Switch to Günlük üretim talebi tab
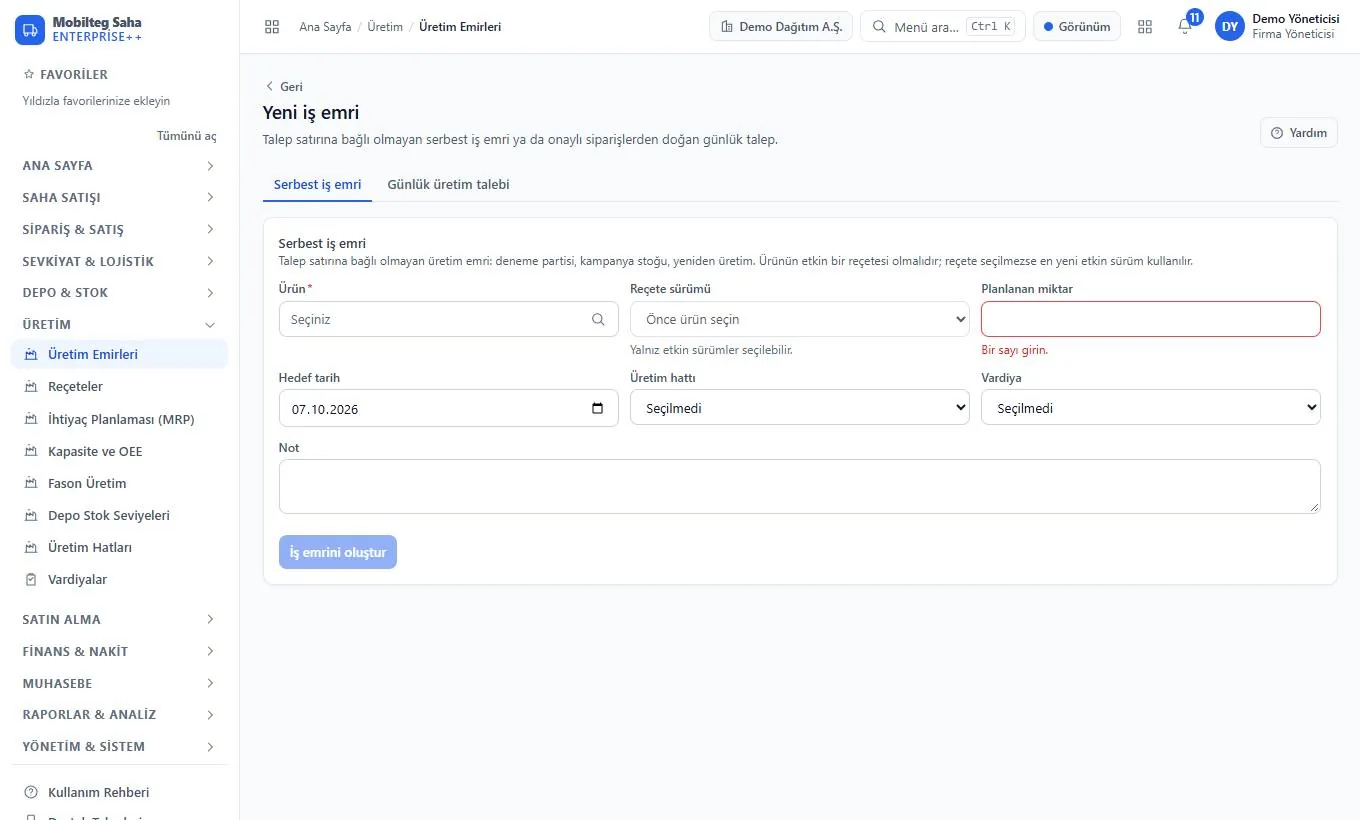Image resolution: width=1360 pixels, height=820 pixels. [x=448, y=184]
